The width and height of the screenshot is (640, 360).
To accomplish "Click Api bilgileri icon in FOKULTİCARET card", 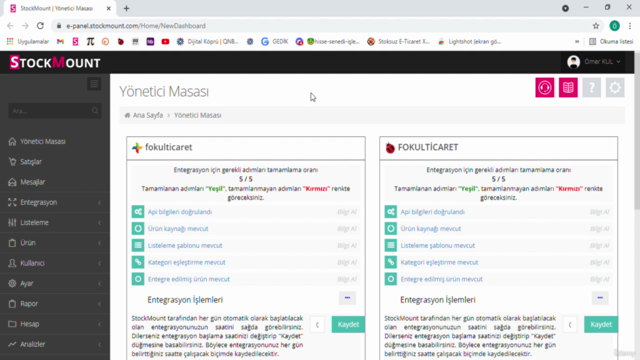I will 391,211.
